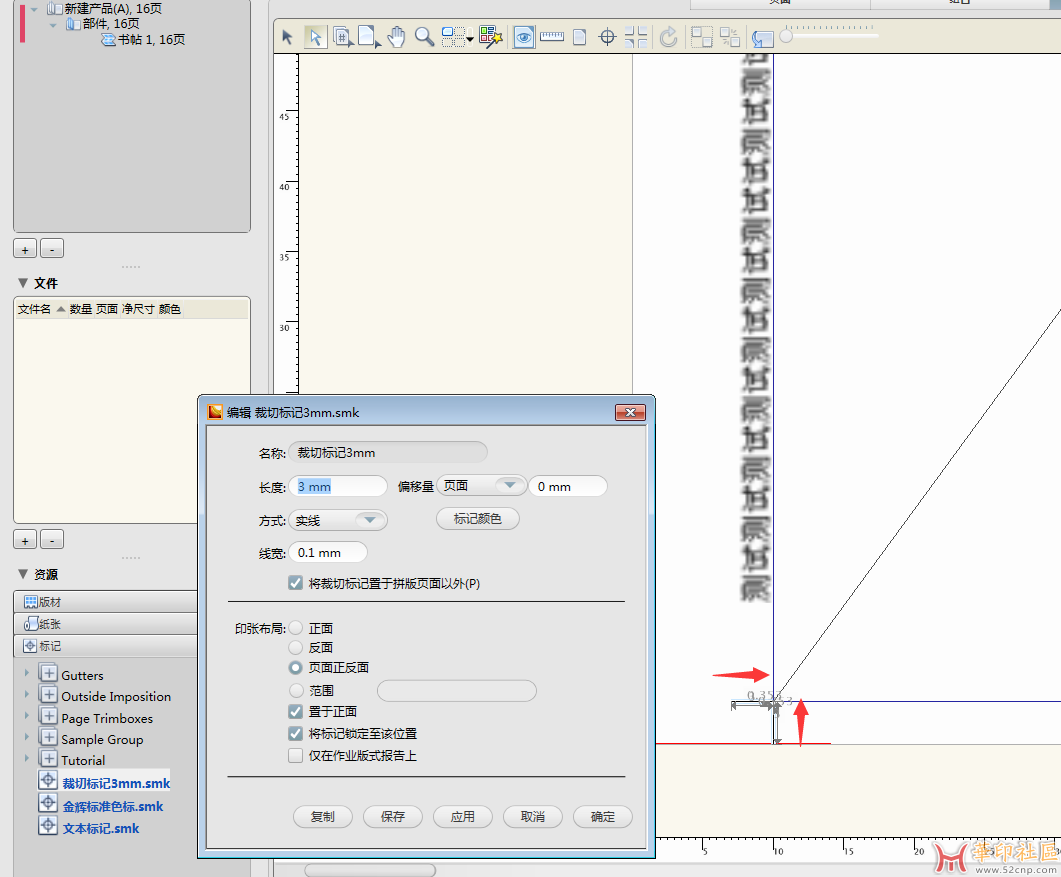Click the 金辉标准色标.smk mark icon

tap(48, 804)
